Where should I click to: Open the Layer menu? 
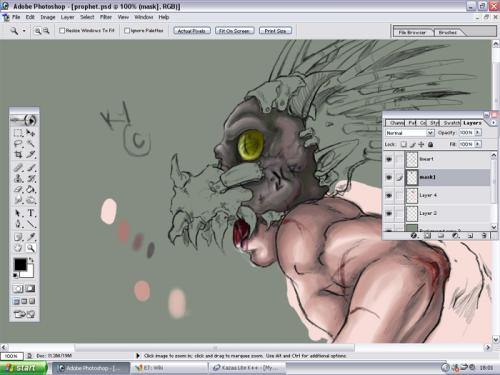coord(67,17)
